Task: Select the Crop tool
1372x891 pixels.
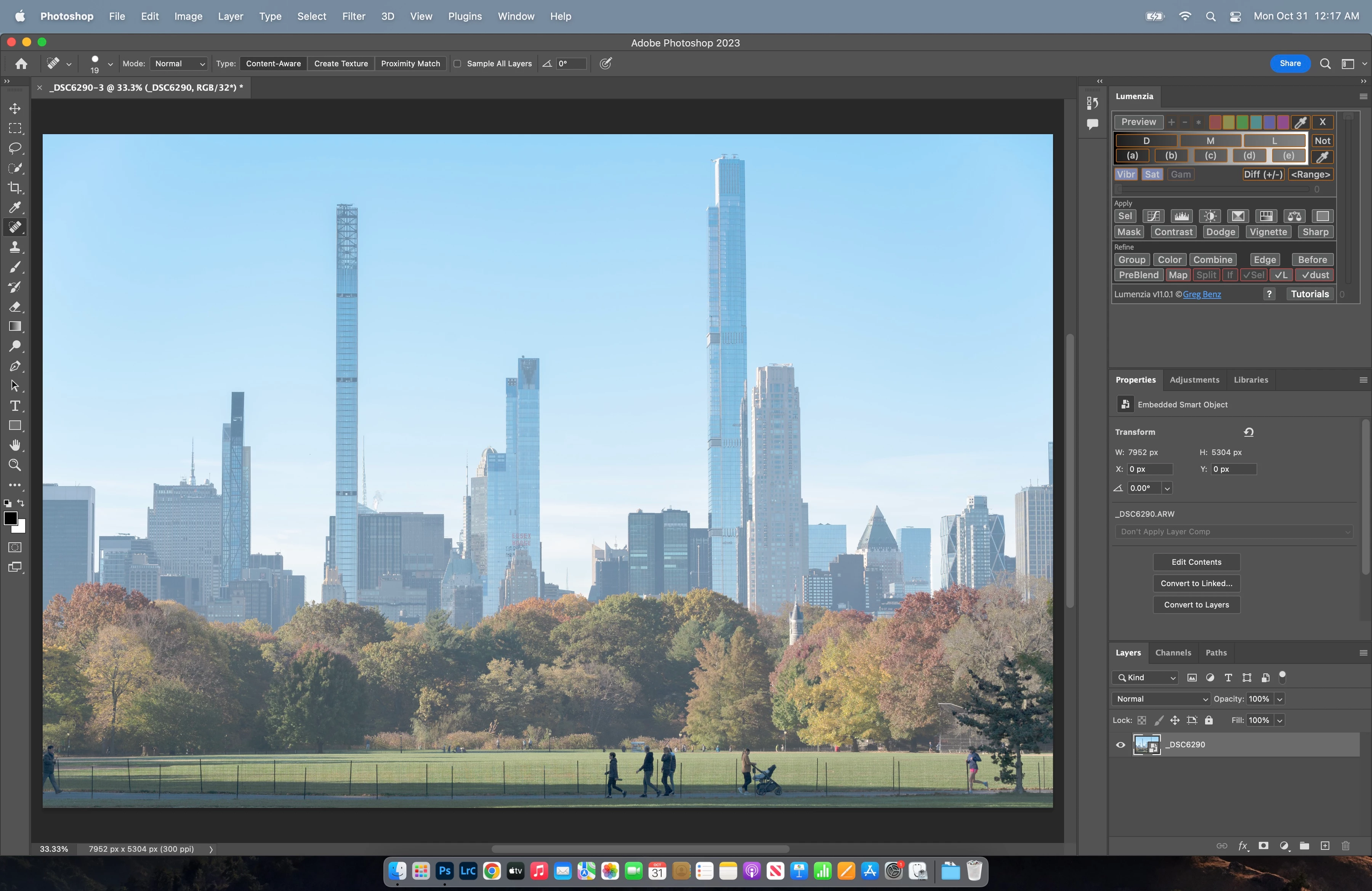Action: (x=15, y=188)
